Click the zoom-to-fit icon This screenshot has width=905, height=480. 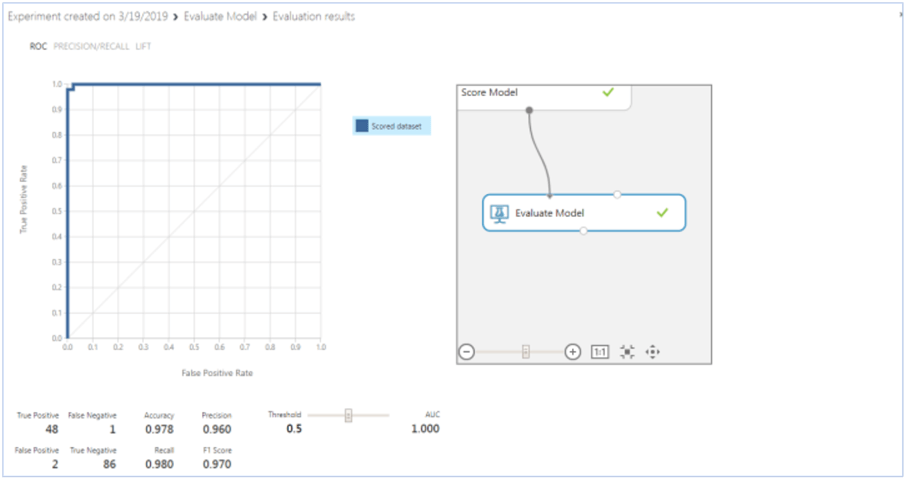pyautogui.click(x=627, y=352)
